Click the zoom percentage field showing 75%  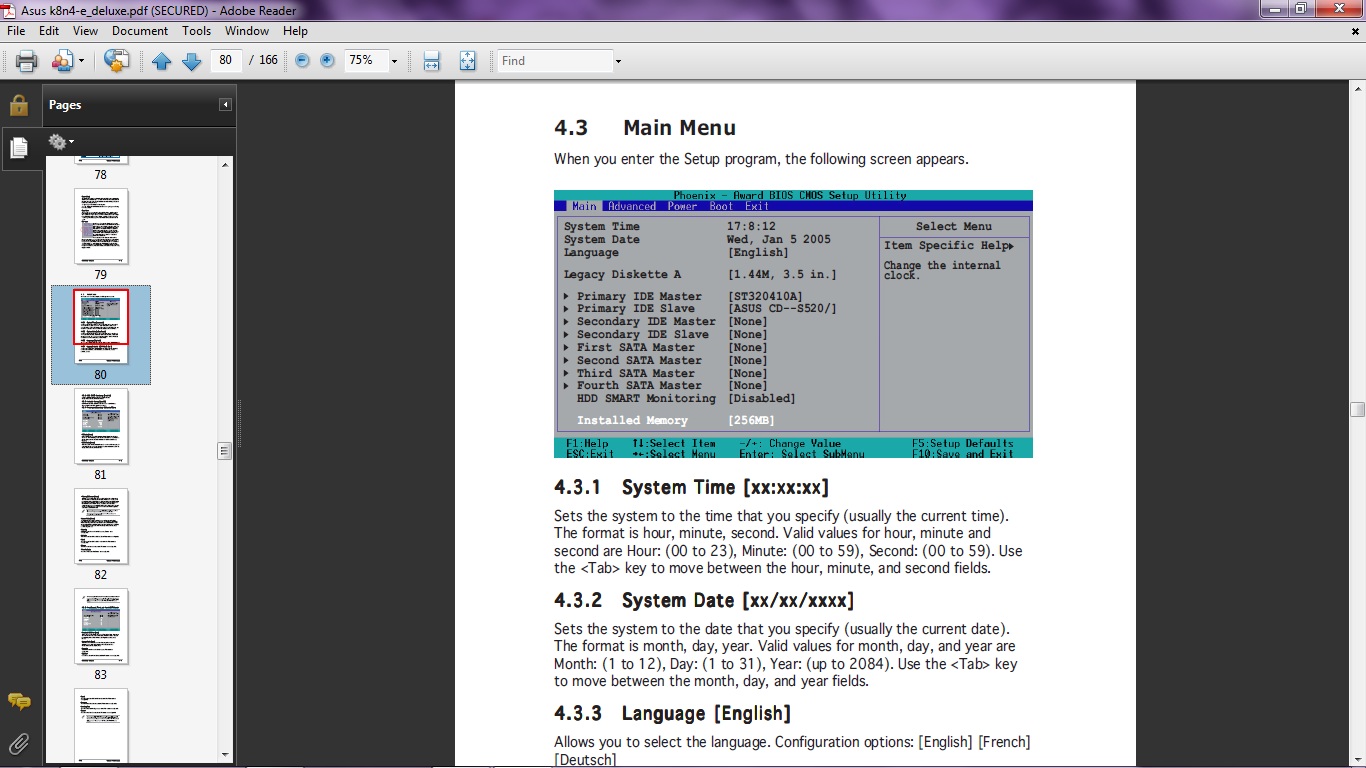click(364, 60)
